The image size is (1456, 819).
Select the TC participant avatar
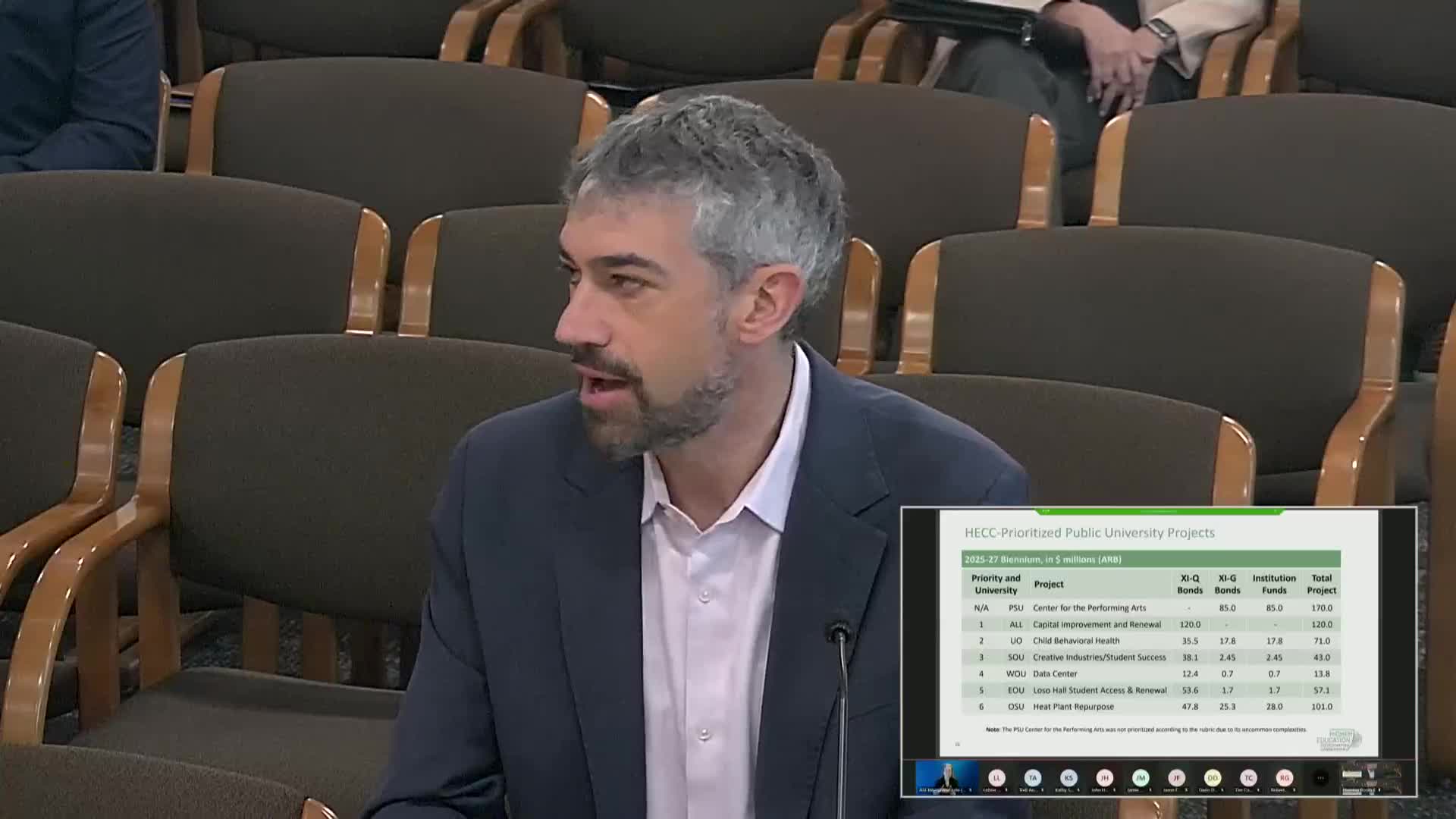(x=1248, y=777)
